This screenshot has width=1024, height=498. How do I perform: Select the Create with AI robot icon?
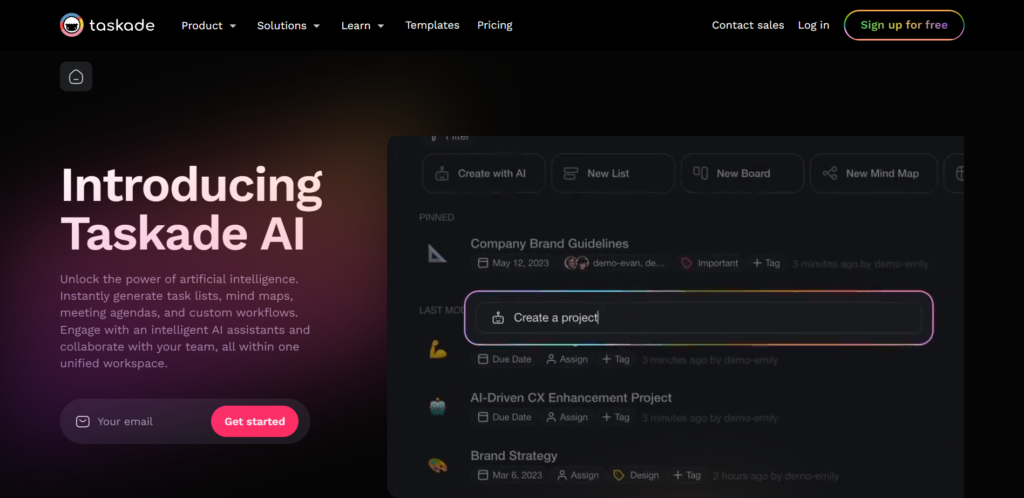click(442, 174)
